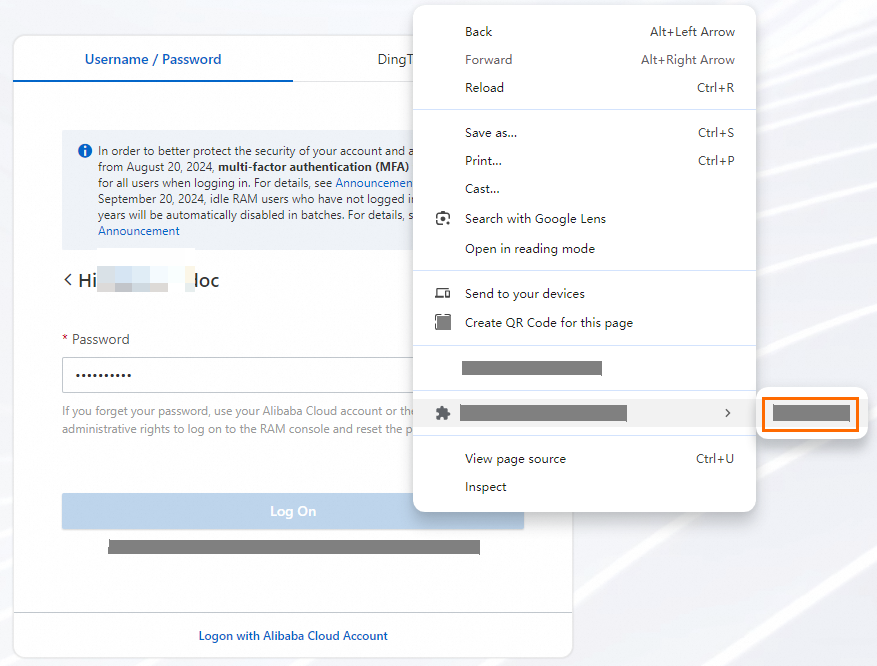The width and height of the screenshot is (877, 666).
Task: Select Inspect from the context menu
Action: pyautogui.click(x=584, y=487)
